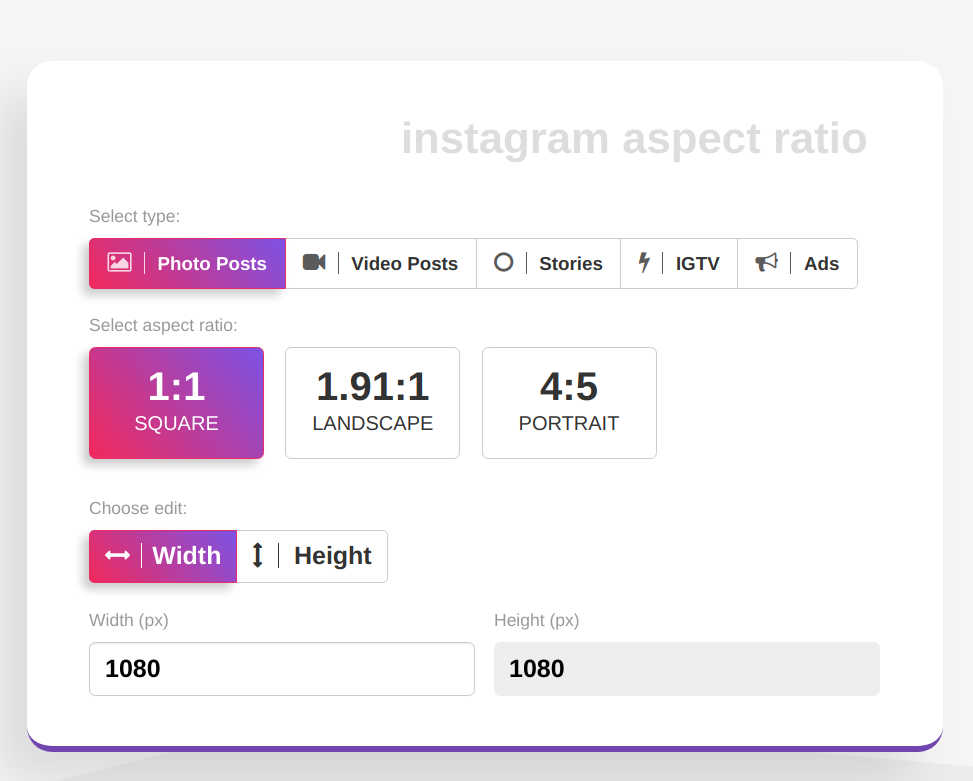The image size is (973, 781).
Task: Choose the IGTV type tab
Action: (679, 264)
